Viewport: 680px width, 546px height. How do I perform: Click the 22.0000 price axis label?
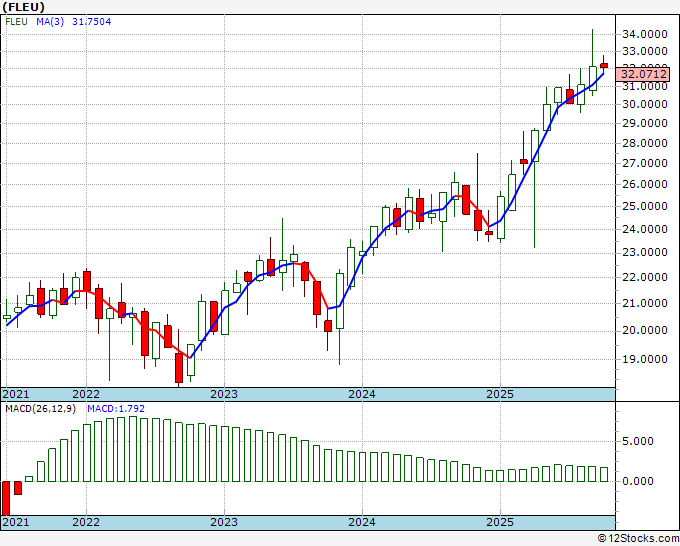coord(644,277)
